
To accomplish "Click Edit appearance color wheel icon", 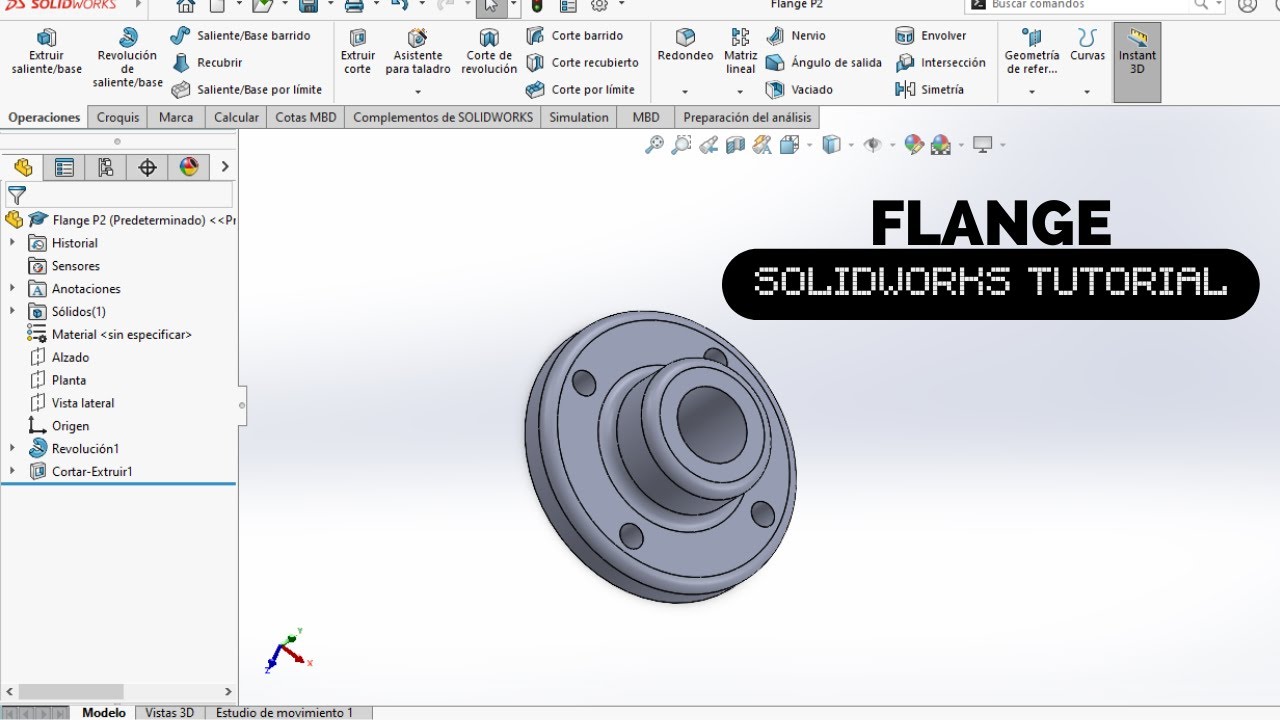I will pyautogui.click(x=913, y=145).
